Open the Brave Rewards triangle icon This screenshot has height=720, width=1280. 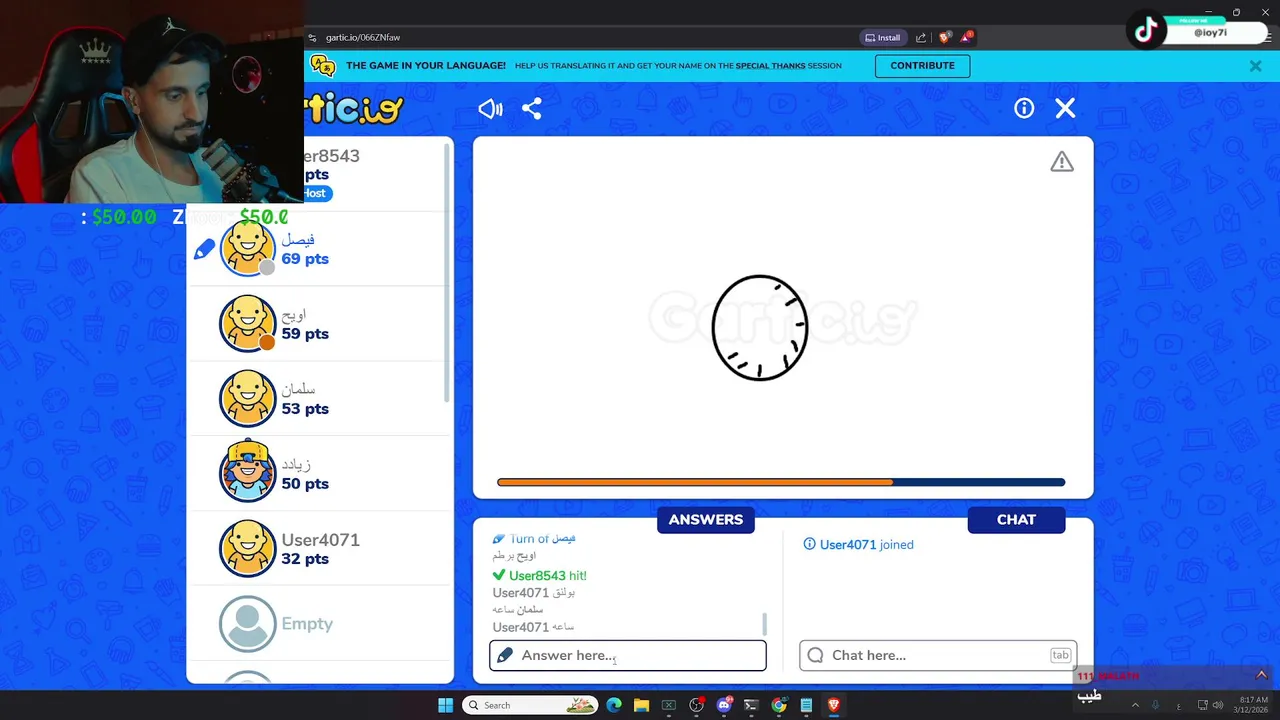click(966, 38)
